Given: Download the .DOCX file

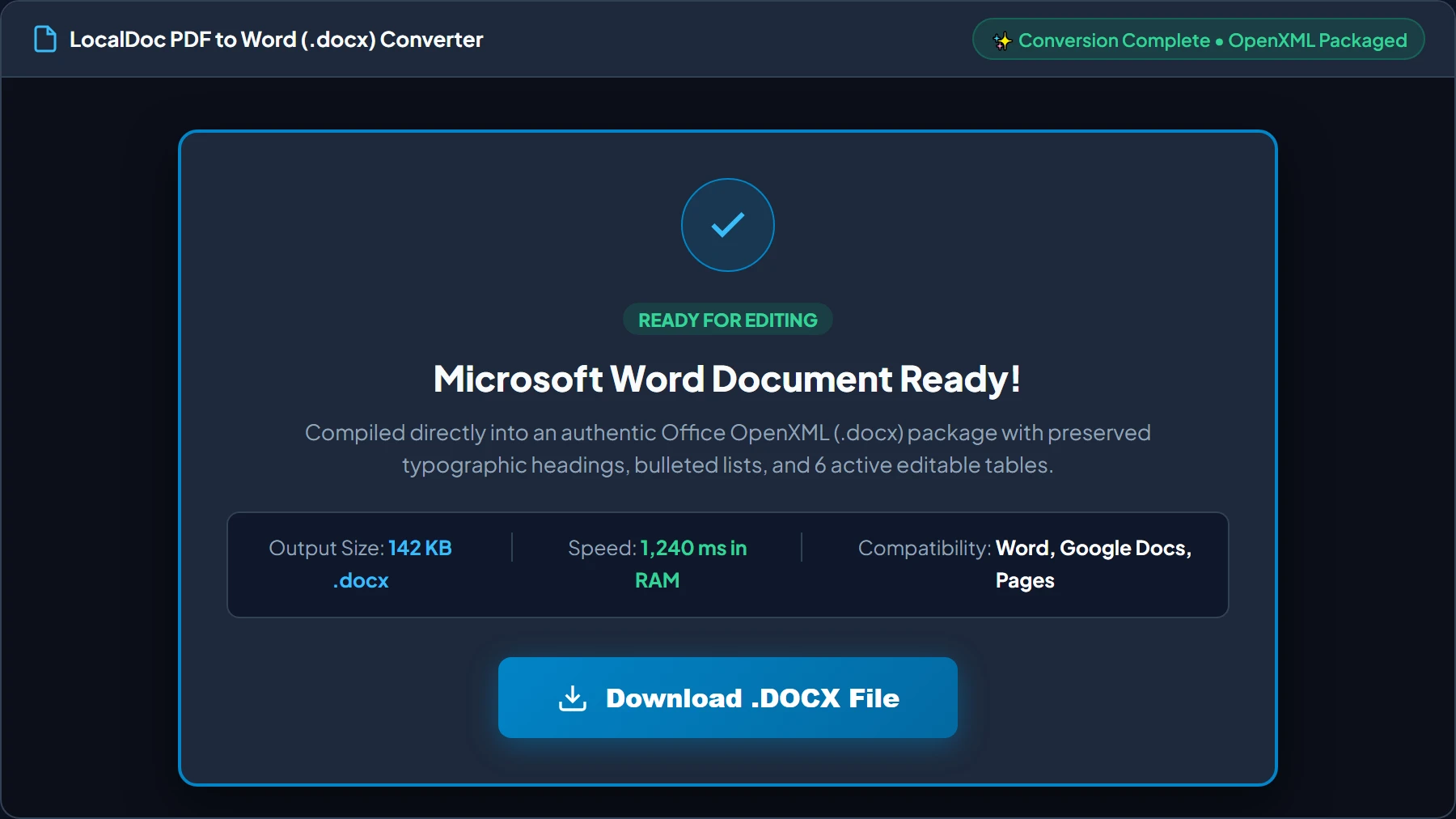Looking at the screenshot, I should [x=728, y=698].
